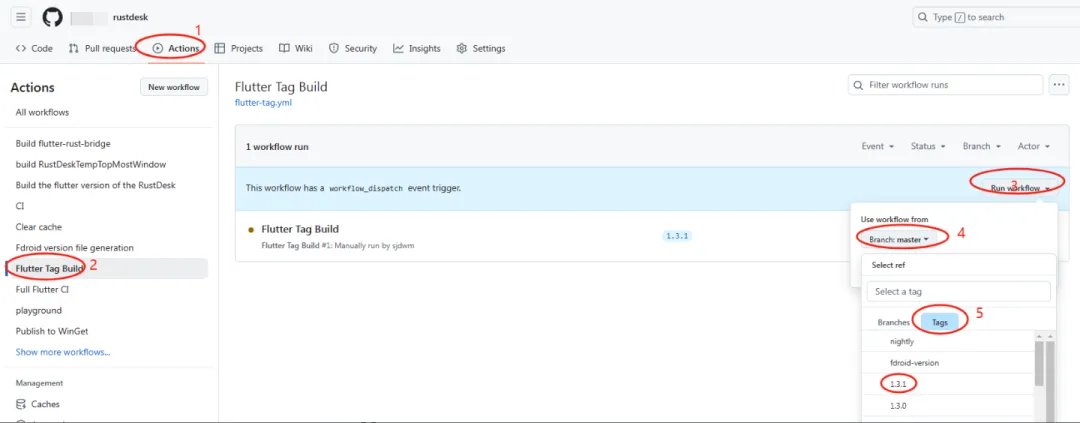
Task: Select the Clear cache workflow
Action: pos(39,227)
